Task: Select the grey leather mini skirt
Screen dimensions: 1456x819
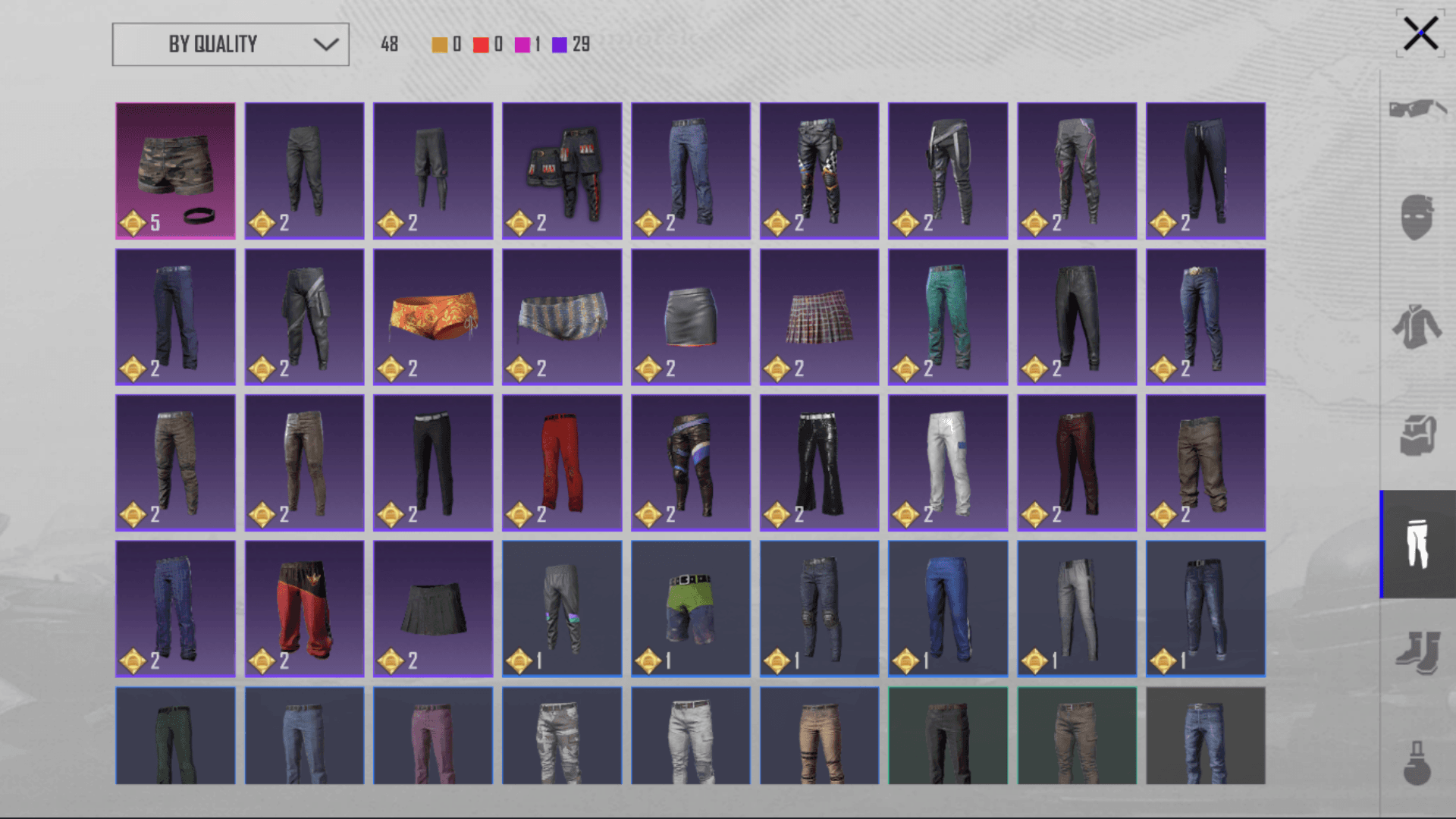Action: pos(691,317)
